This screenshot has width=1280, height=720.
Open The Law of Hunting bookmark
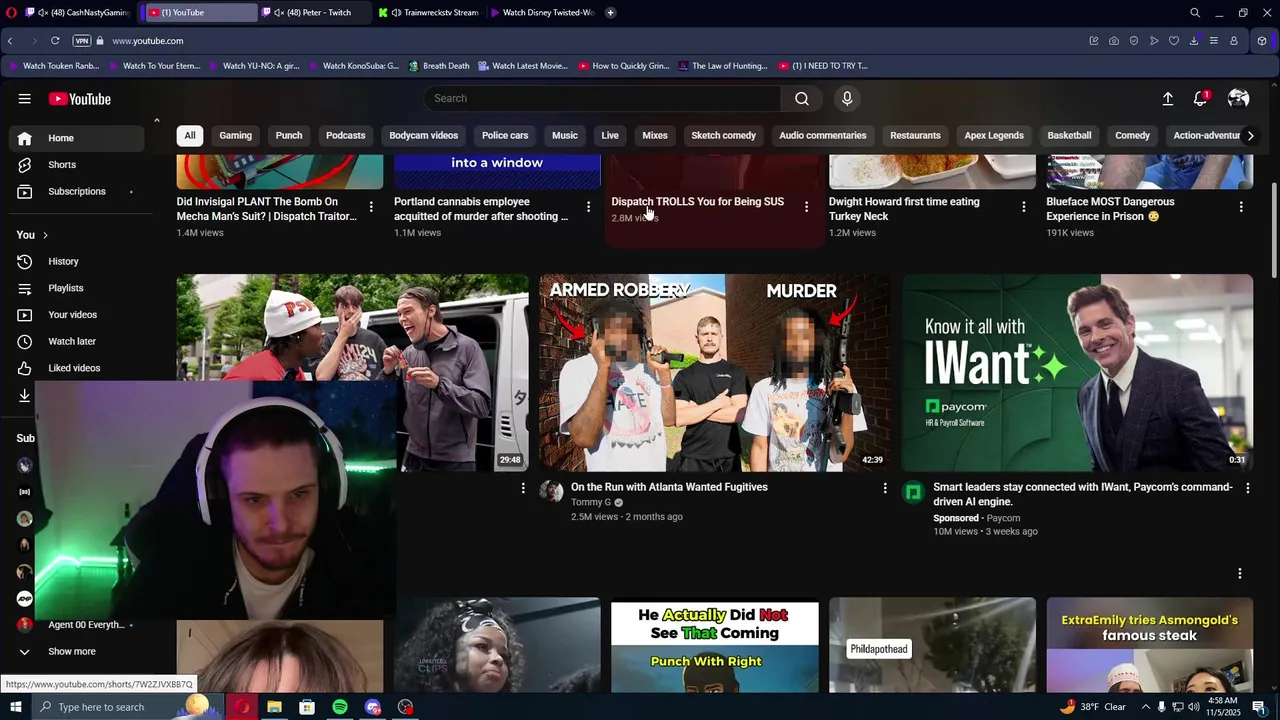pos(722,66)
